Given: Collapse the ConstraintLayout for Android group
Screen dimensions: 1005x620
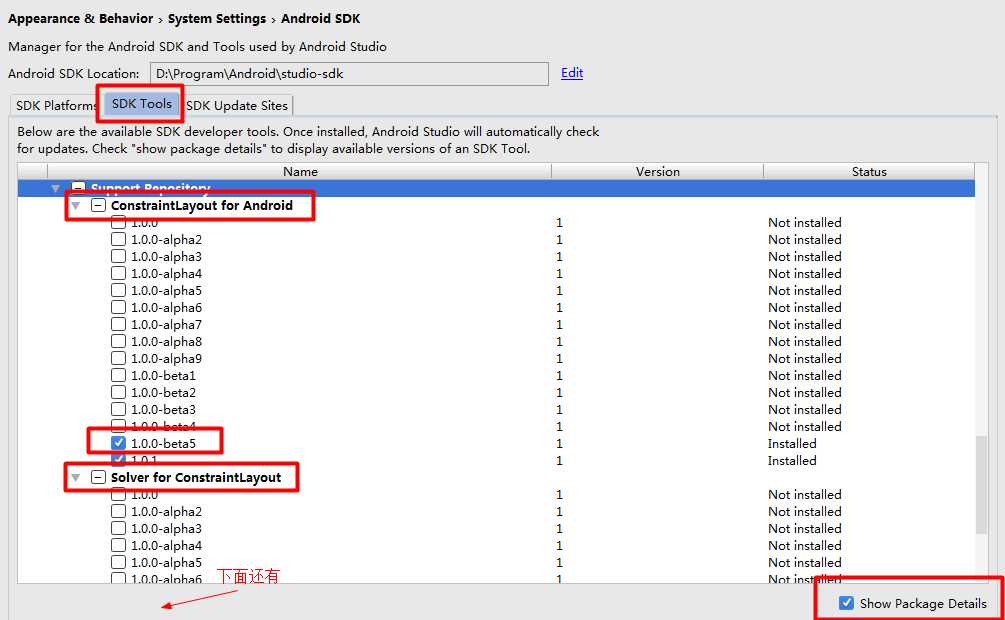Looking at the screenshot, I should pos(76,206).
